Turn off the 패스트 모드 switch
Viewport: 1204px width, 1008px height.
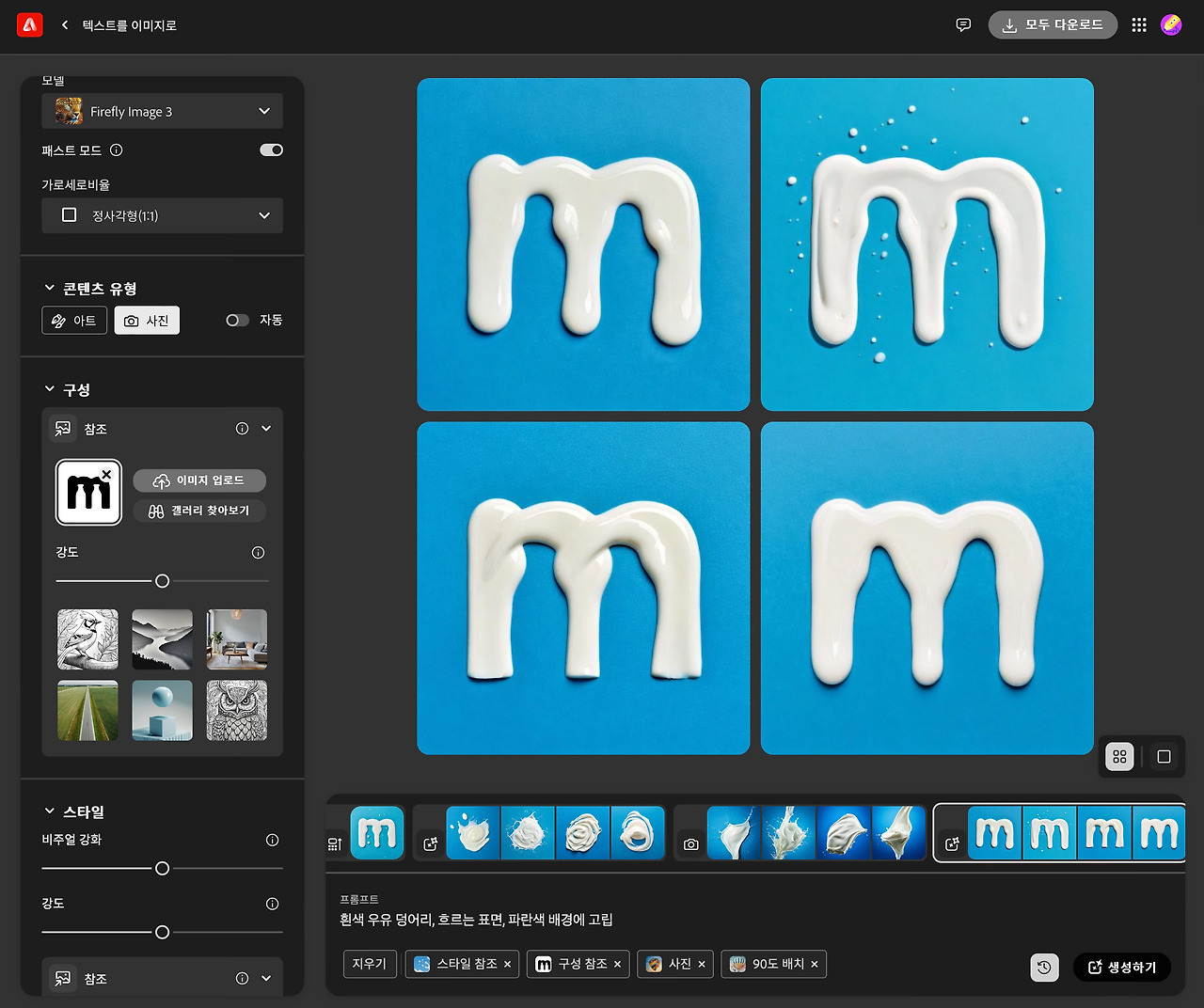pos(271,150)
